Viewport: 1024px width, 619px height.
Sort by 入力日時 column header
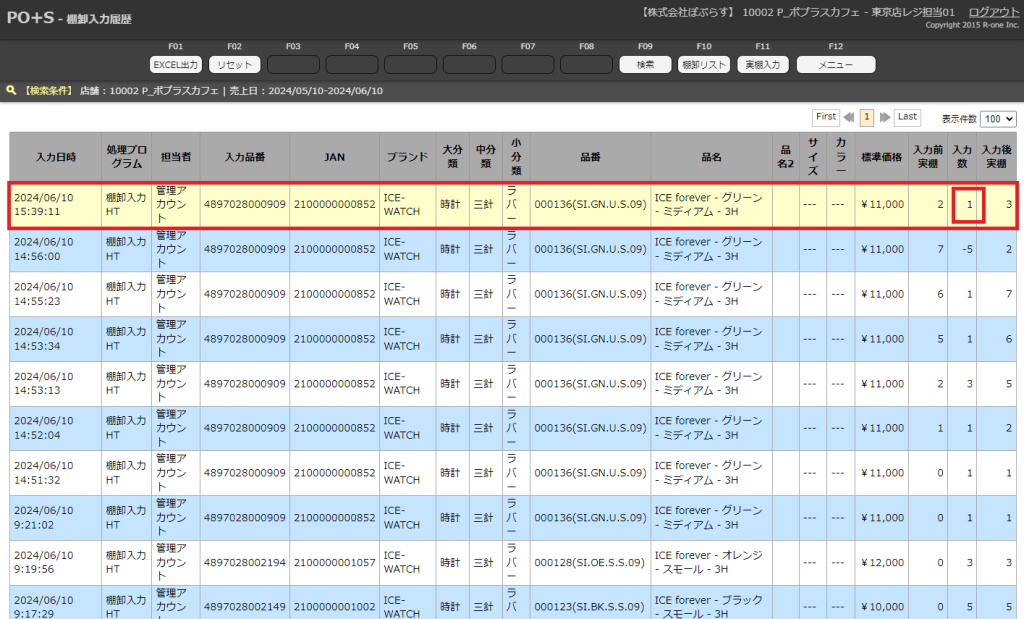(55, 157)
